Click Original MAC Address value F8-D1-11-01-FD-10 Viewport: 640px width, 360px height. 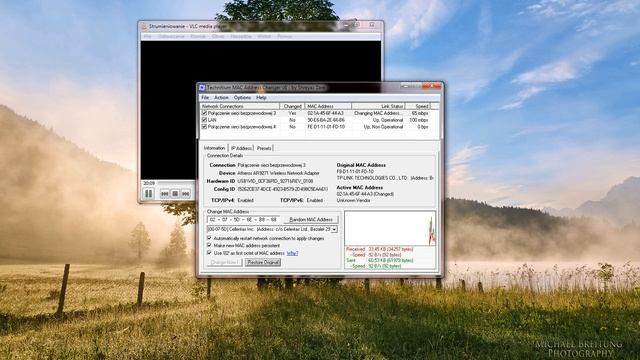tap(355, 172)
